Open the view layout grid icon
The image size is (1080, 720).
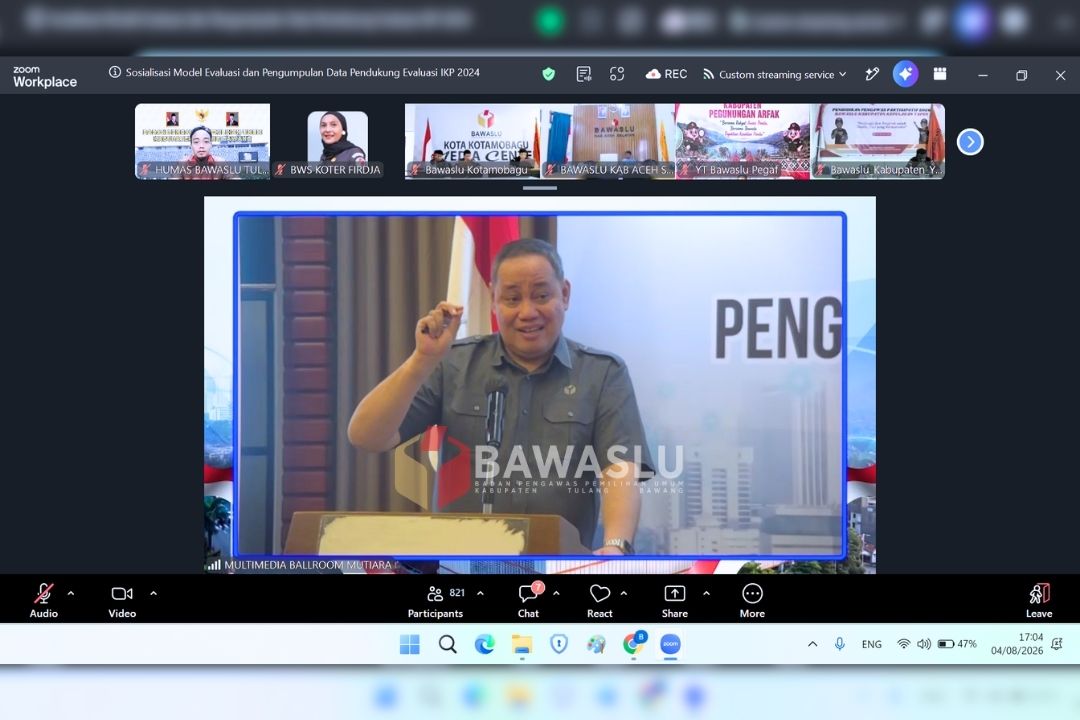[x=939, y=74]
